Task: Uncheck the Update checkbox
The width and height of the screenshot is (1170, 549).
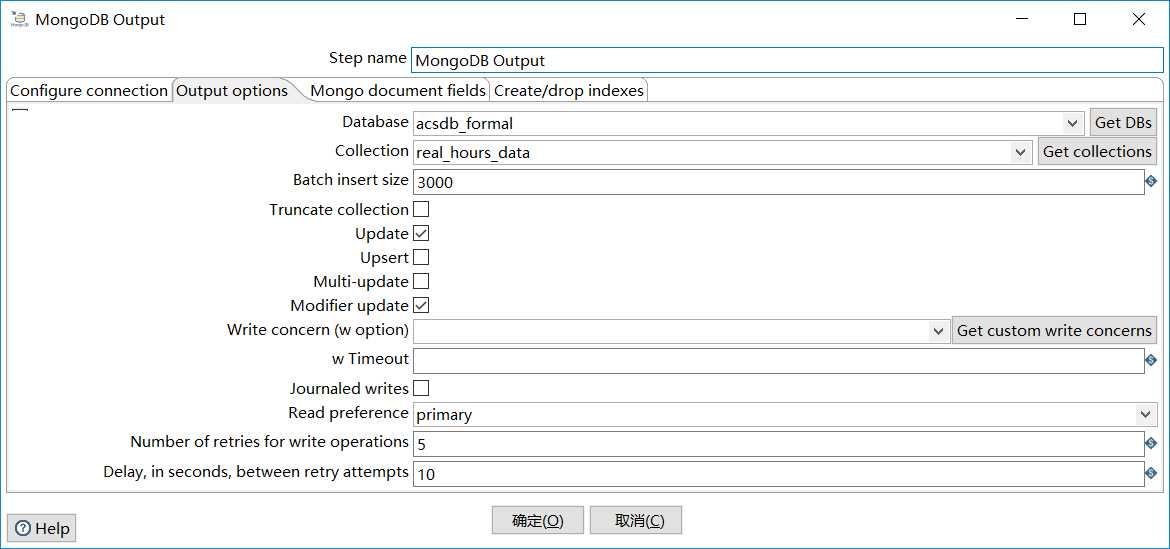Action: coord(421,234)
